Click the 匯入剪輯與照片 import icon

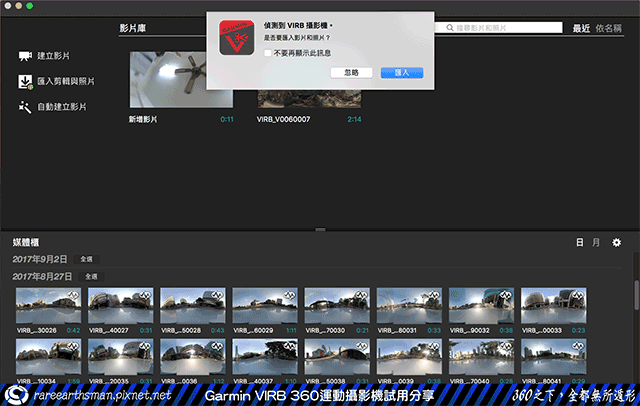pos(25,82)
